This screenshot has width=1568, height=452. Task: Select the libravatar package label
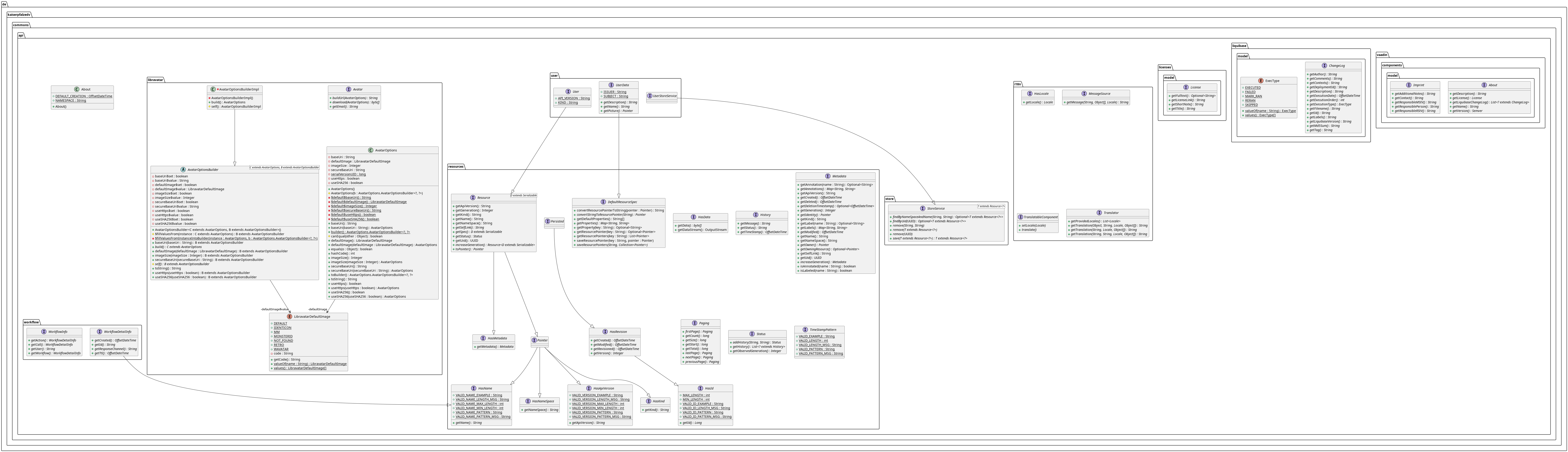[x=156, y=80]
